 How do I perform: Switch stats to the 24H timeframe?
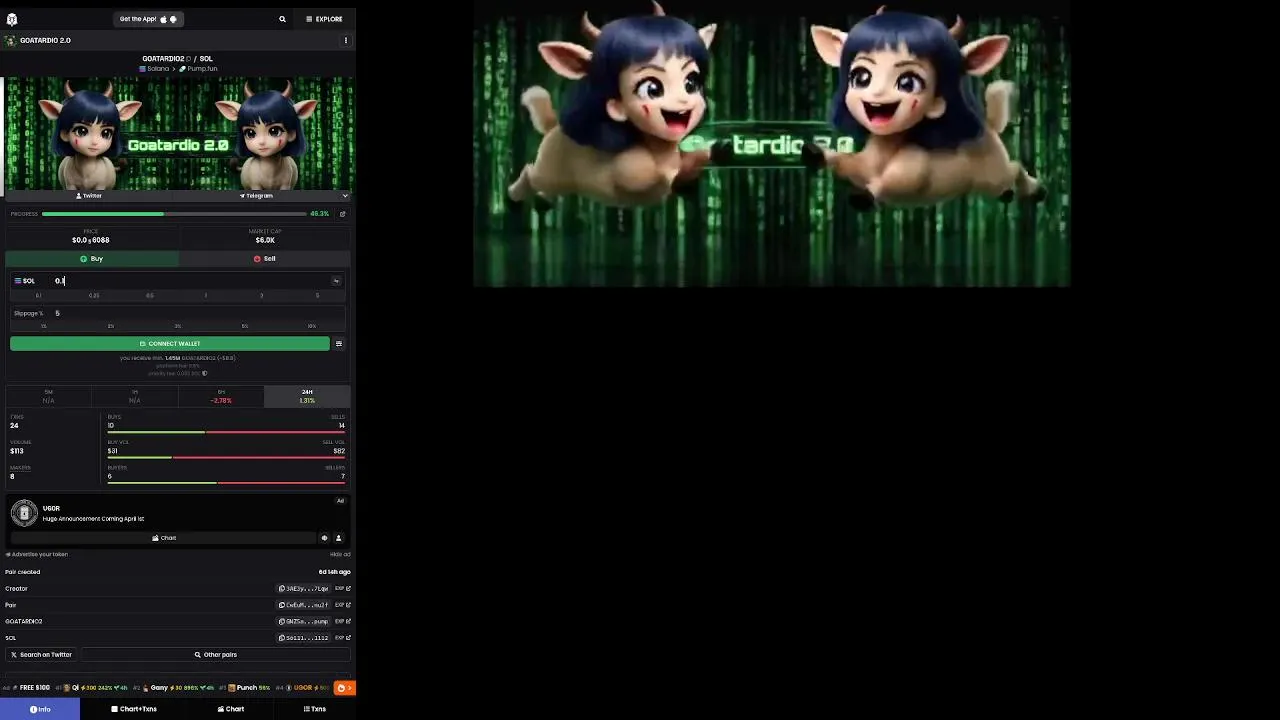pos(307,396)
